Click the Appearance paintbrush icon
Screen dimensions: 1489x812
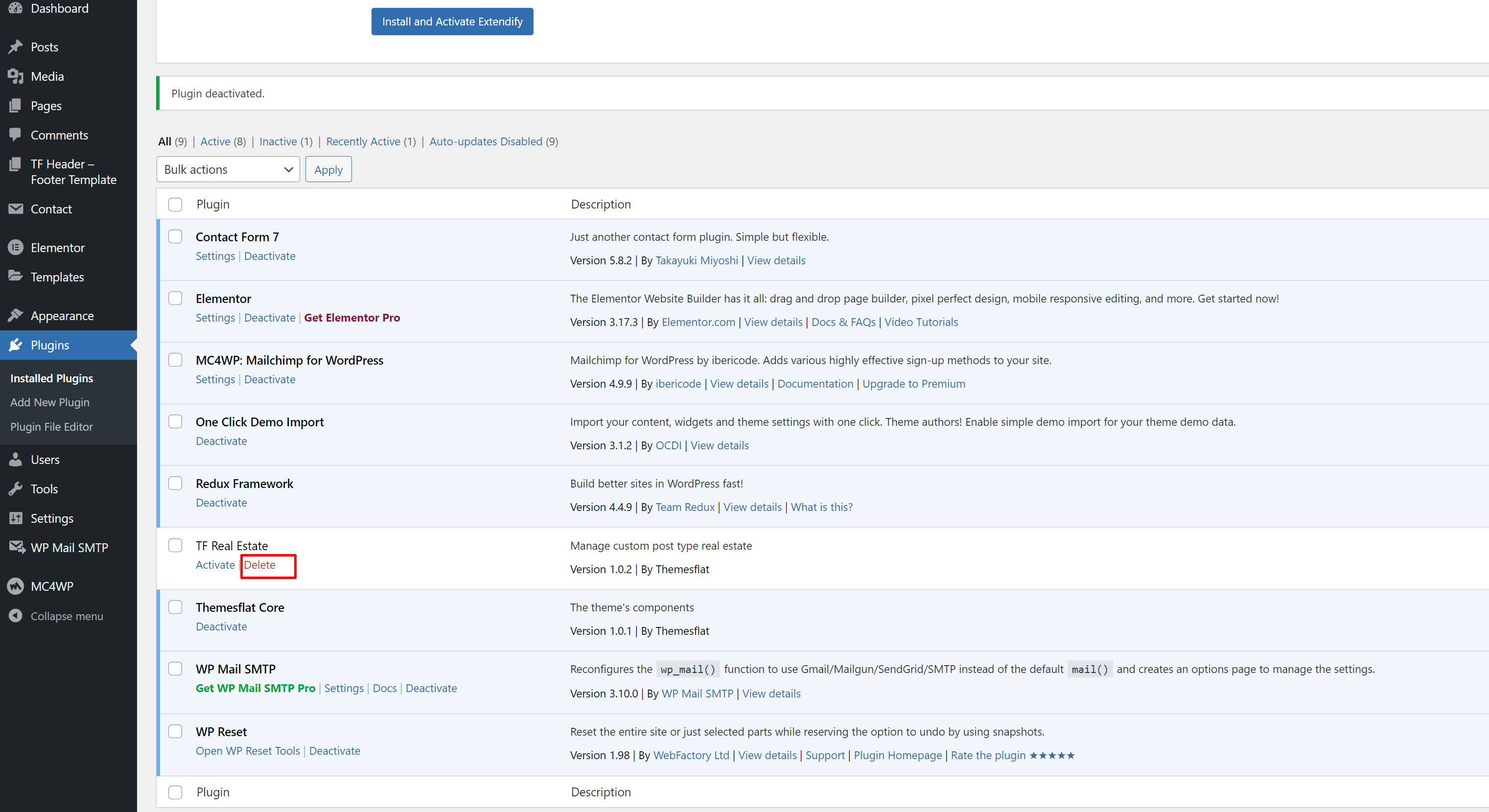tap(16, 316)
